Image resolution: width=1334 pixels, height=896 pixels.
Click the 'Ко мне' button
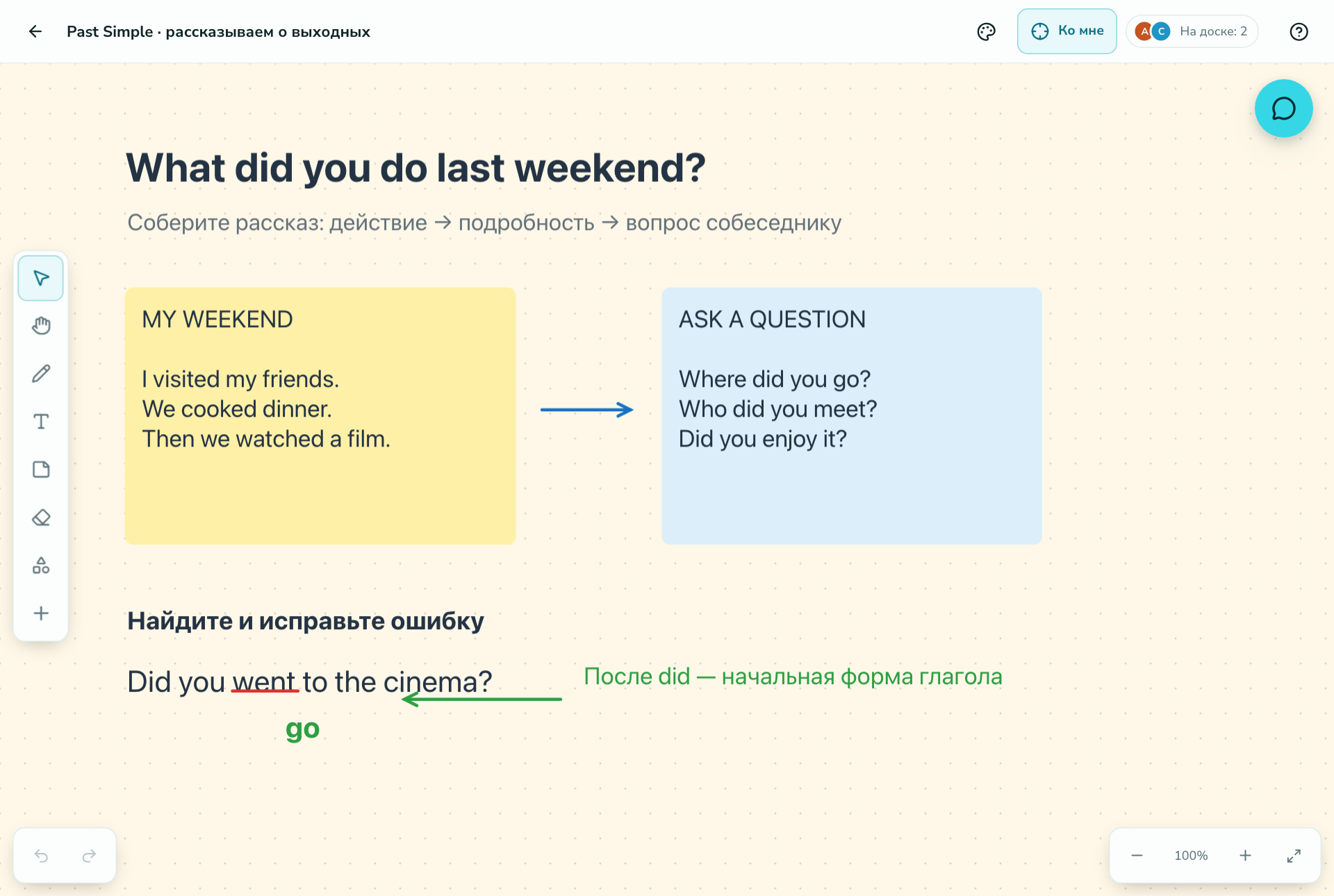tap(1067, 31)
